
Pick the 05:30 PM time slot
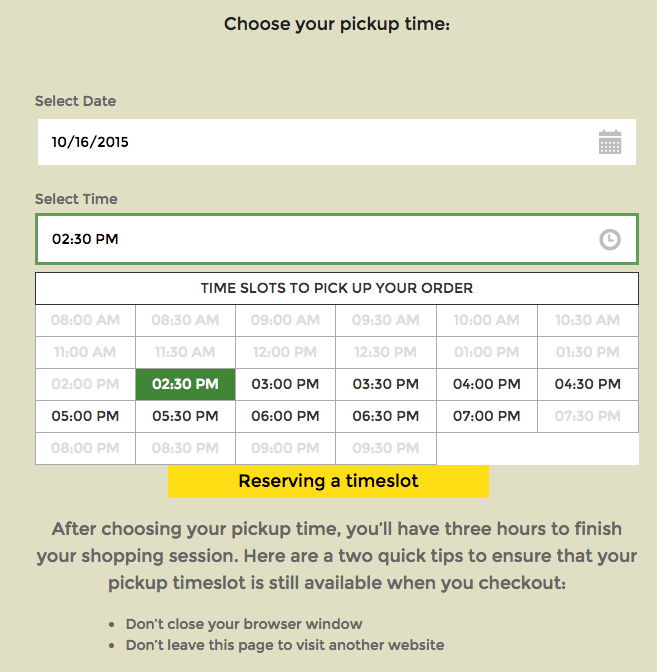pos(185,416)
